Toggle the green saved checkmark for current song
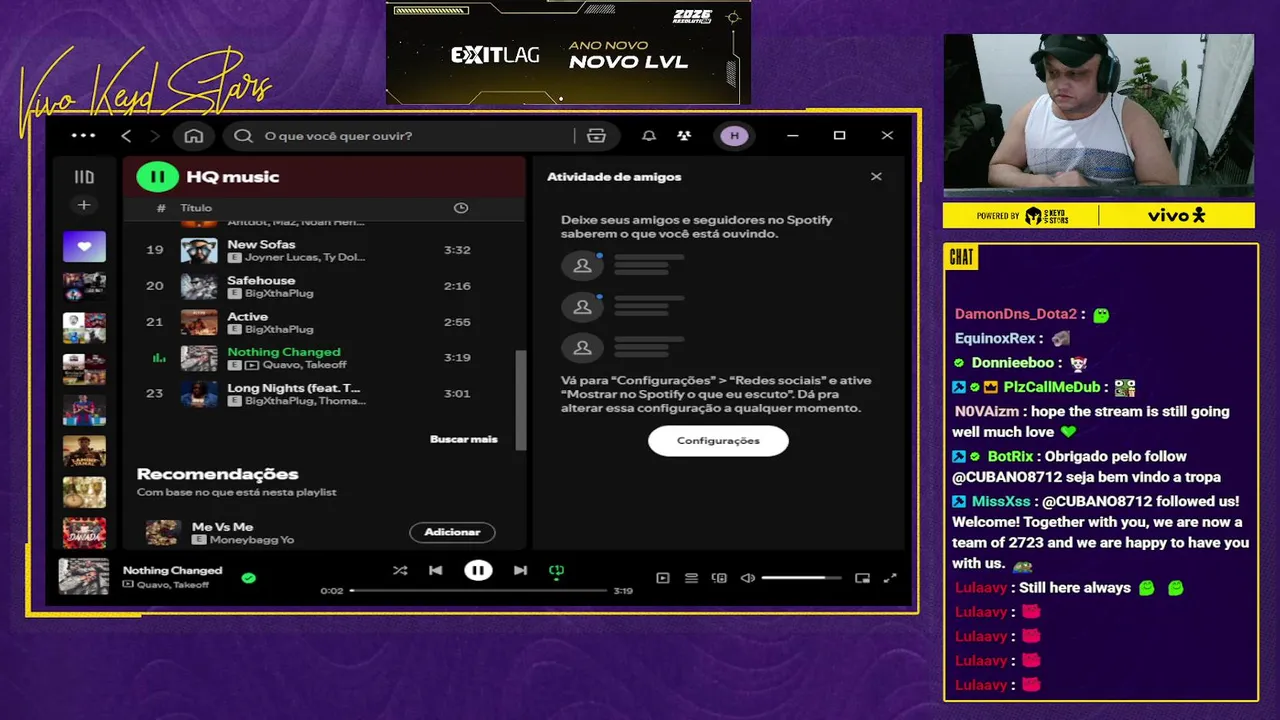This screenshot has height=720, width=1280. 248,577
